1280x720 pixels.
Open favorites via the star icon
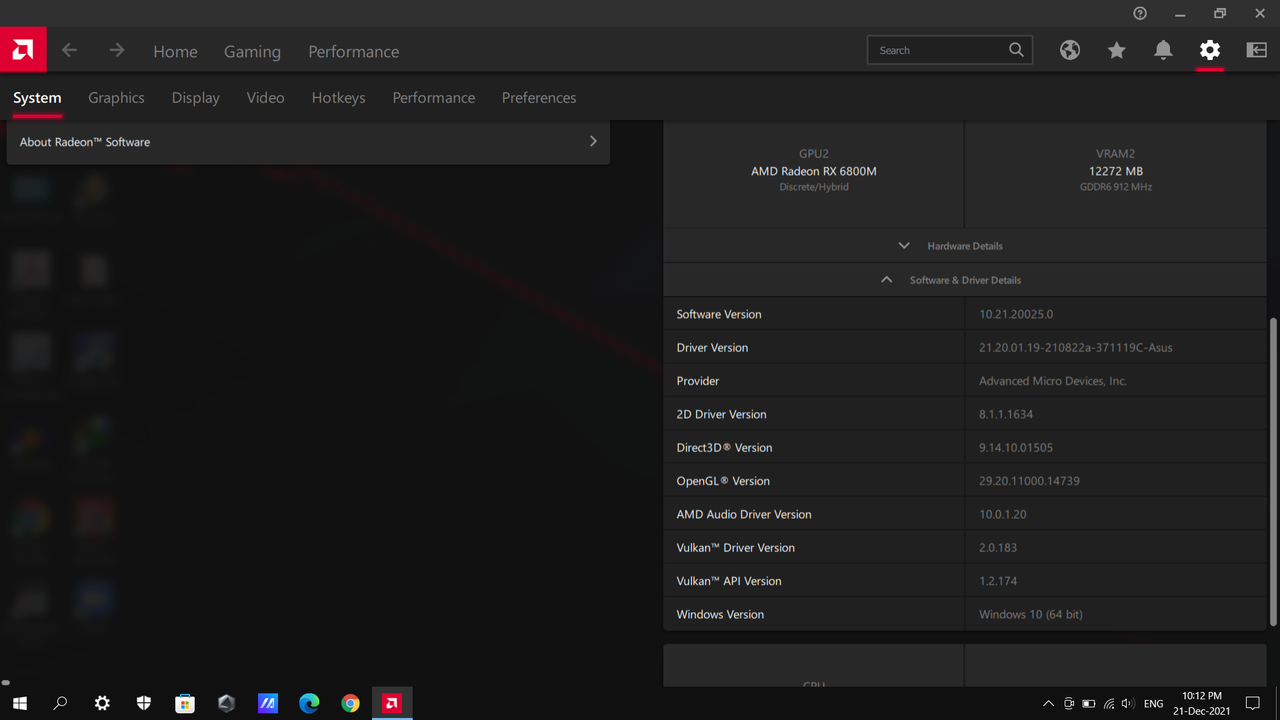[x=1116, y=50]
